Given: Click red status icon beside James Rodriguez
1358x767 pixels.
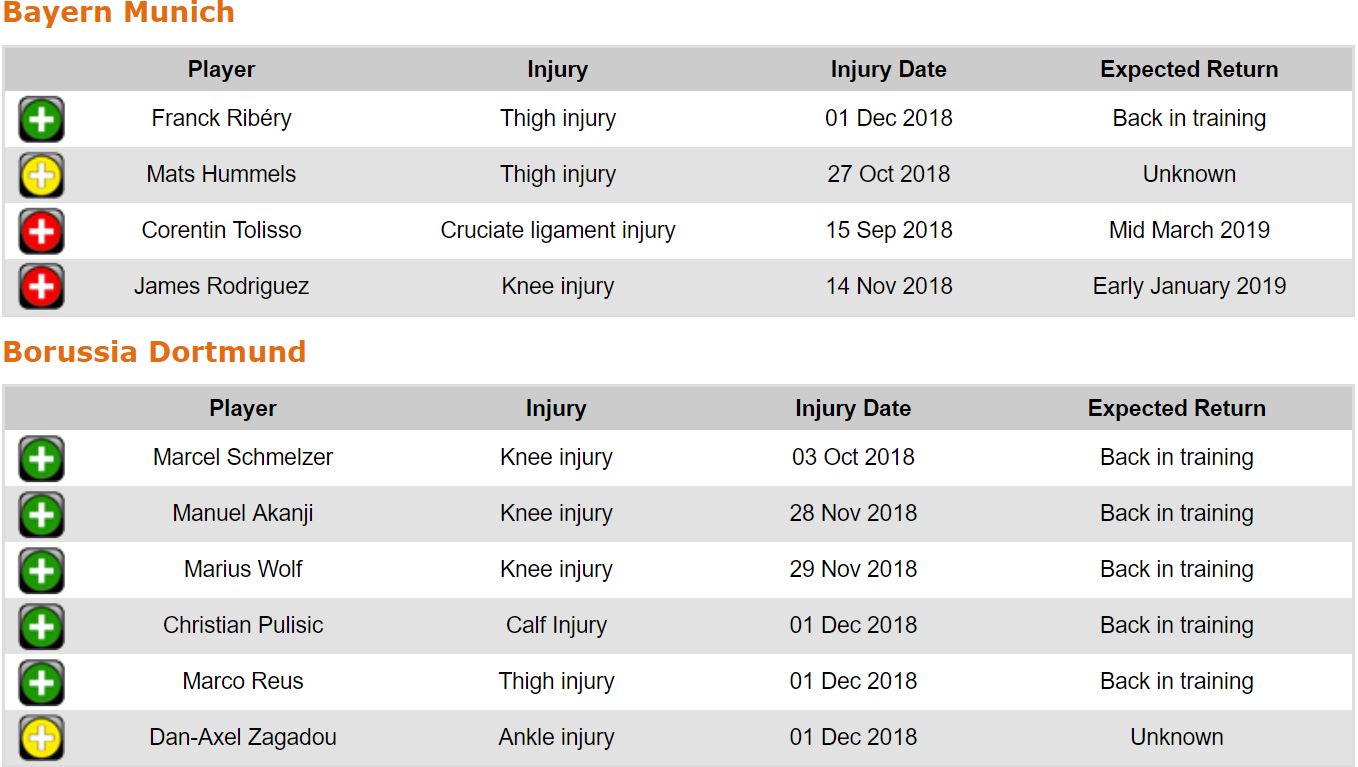Looking at the screenshot, I should tap(41, 287).
